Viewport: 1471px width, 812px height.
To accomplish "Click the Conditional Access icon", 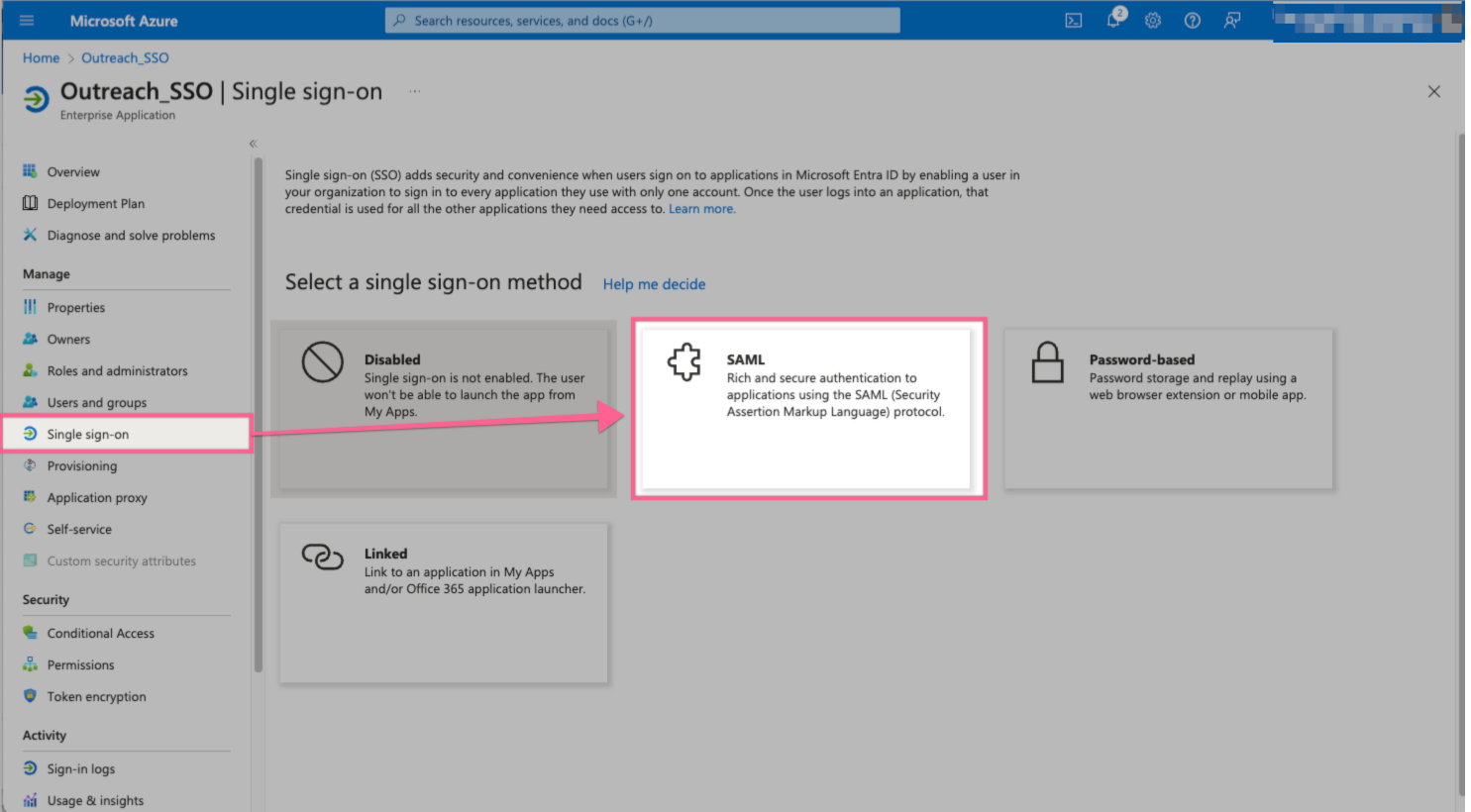I will pos(30,633).
